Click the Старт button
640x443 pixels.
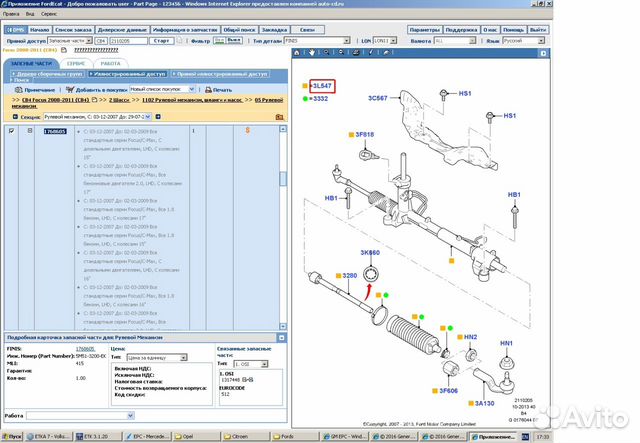[162, 41]
